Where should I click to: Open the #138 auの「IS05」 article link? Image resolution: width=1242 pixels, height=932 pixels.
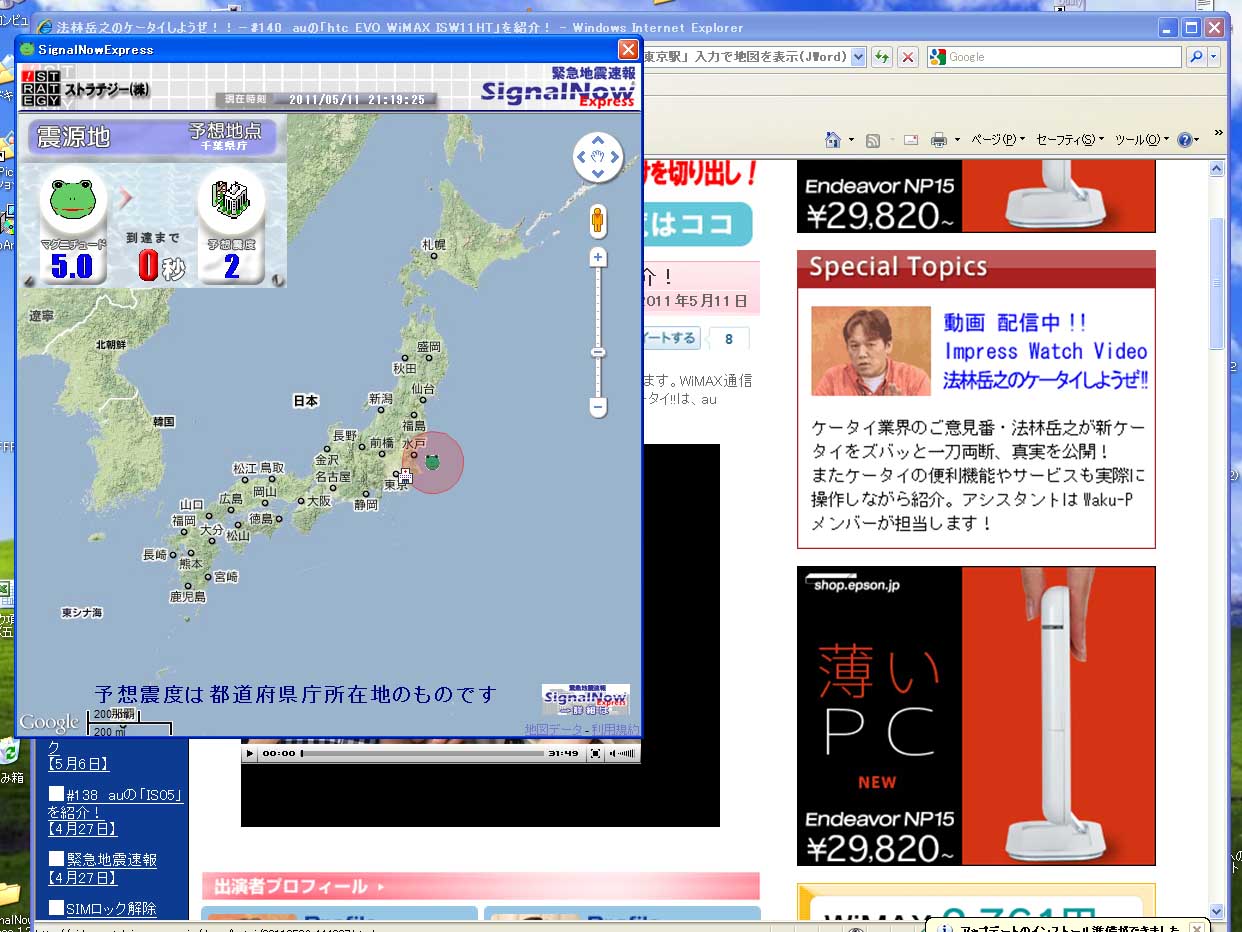coord(116,803)
